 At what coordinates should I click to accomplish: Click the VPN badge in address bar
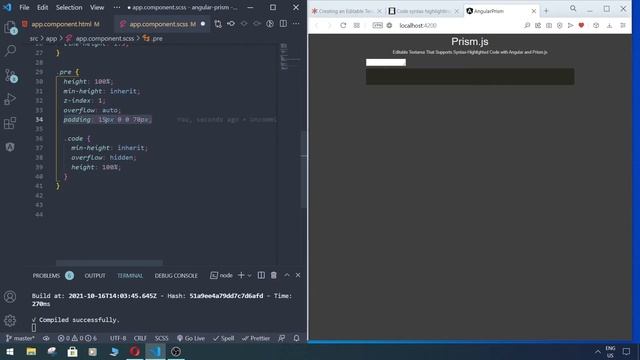(x=378, y=25)
